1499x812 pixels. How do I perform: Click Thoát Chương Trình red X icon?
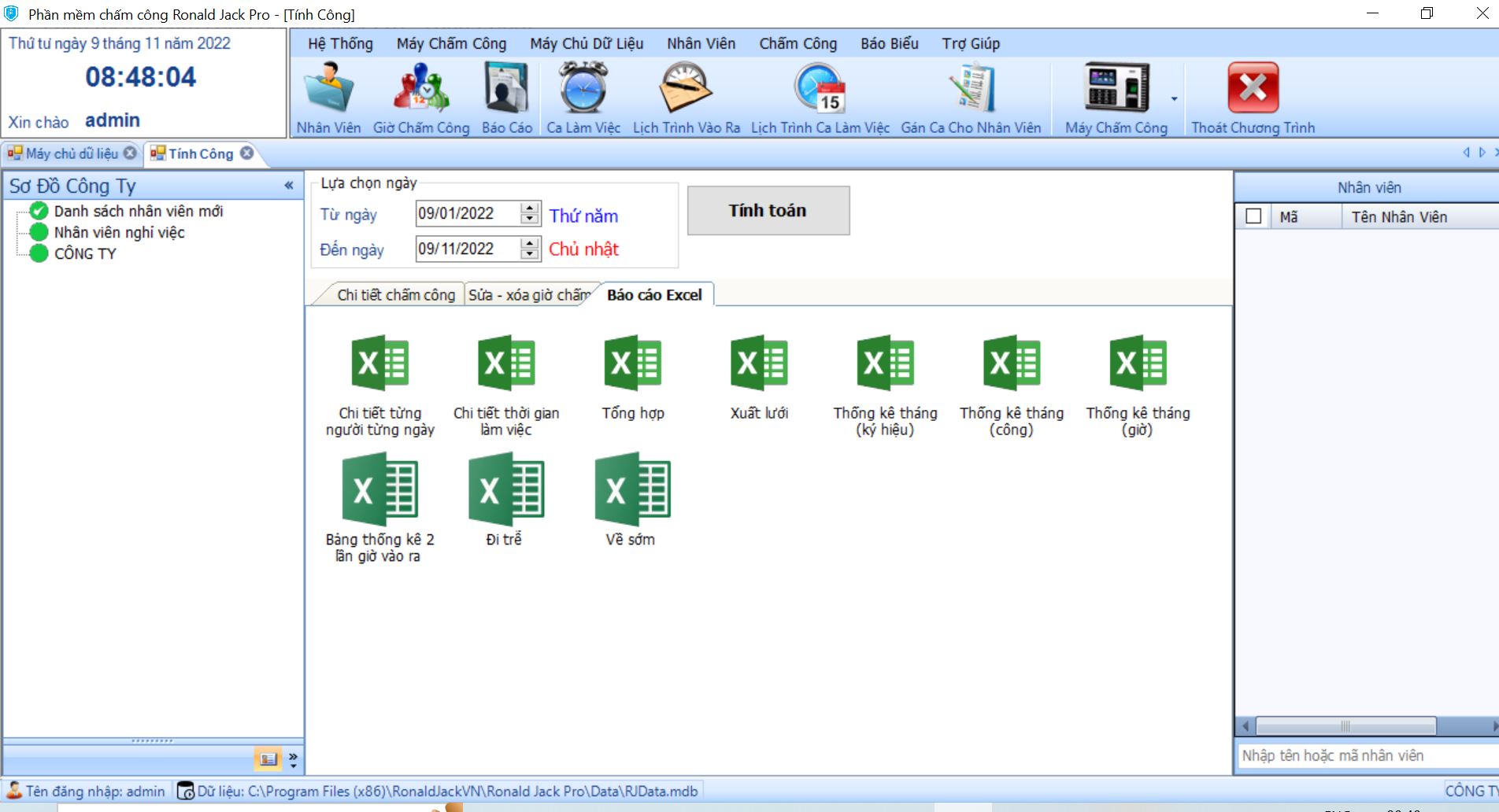click(x=1253, y=88)
